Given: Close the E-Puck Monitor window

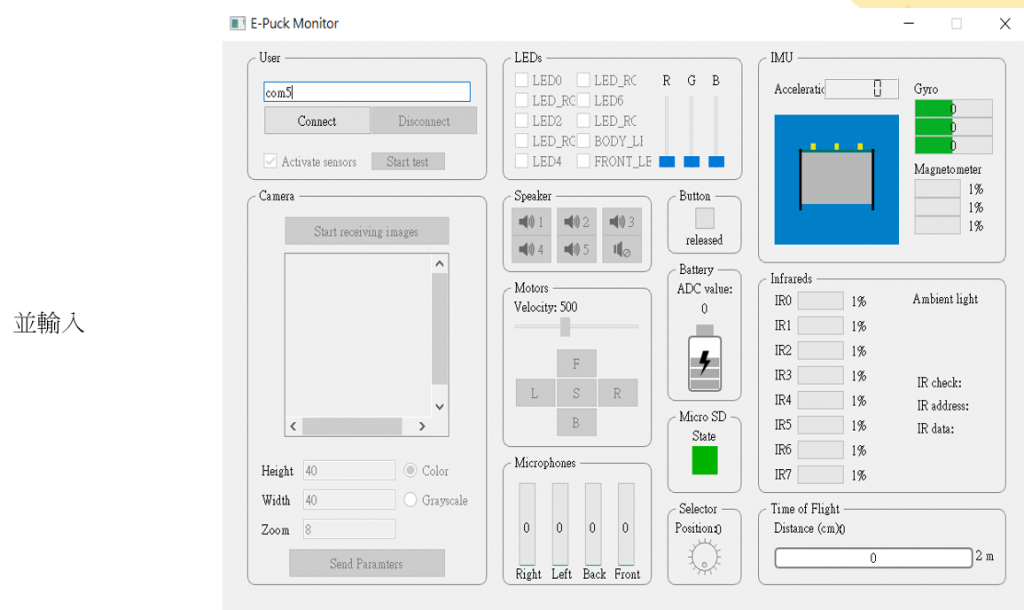Looking at the screenshot, I should point(1005,24).
